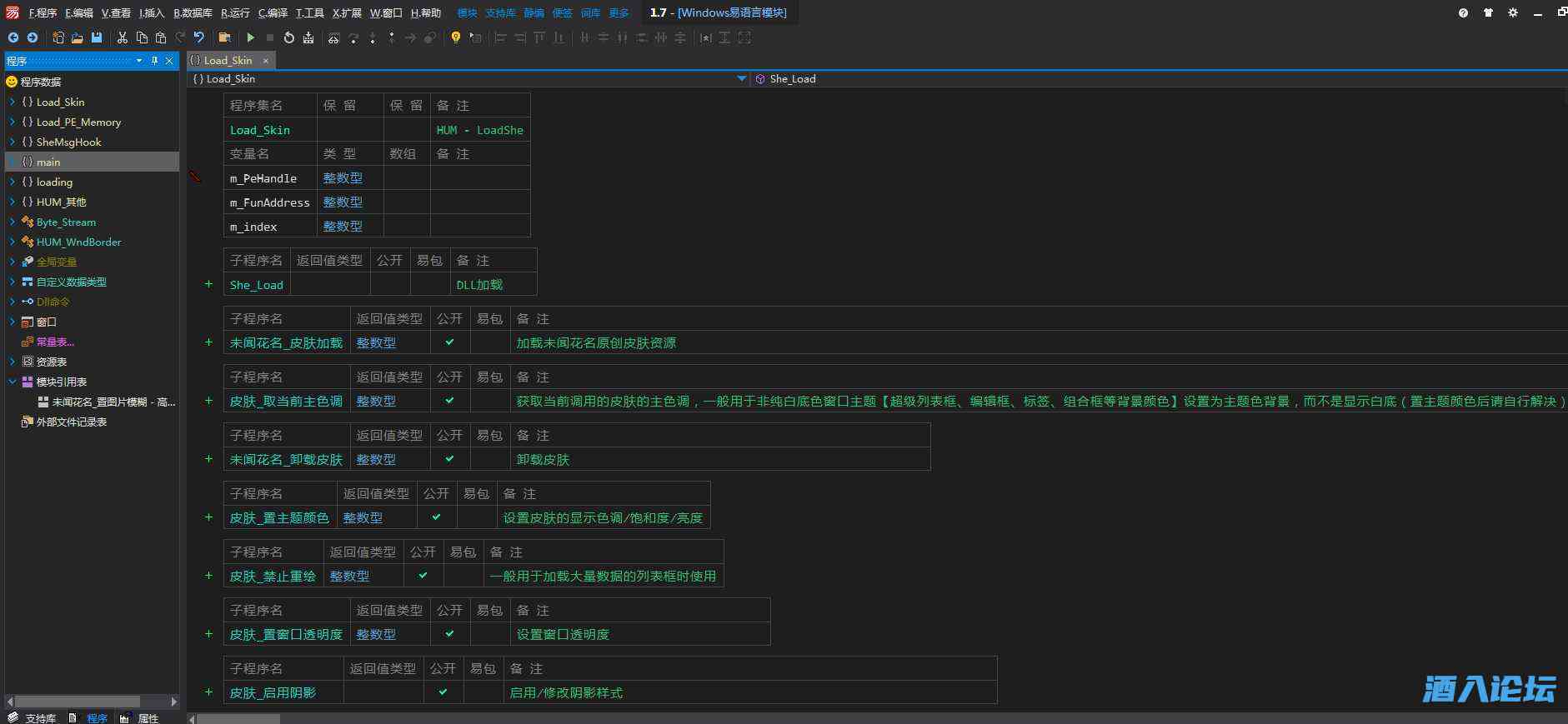Click the Open folder icon

[x=77, y=37]
